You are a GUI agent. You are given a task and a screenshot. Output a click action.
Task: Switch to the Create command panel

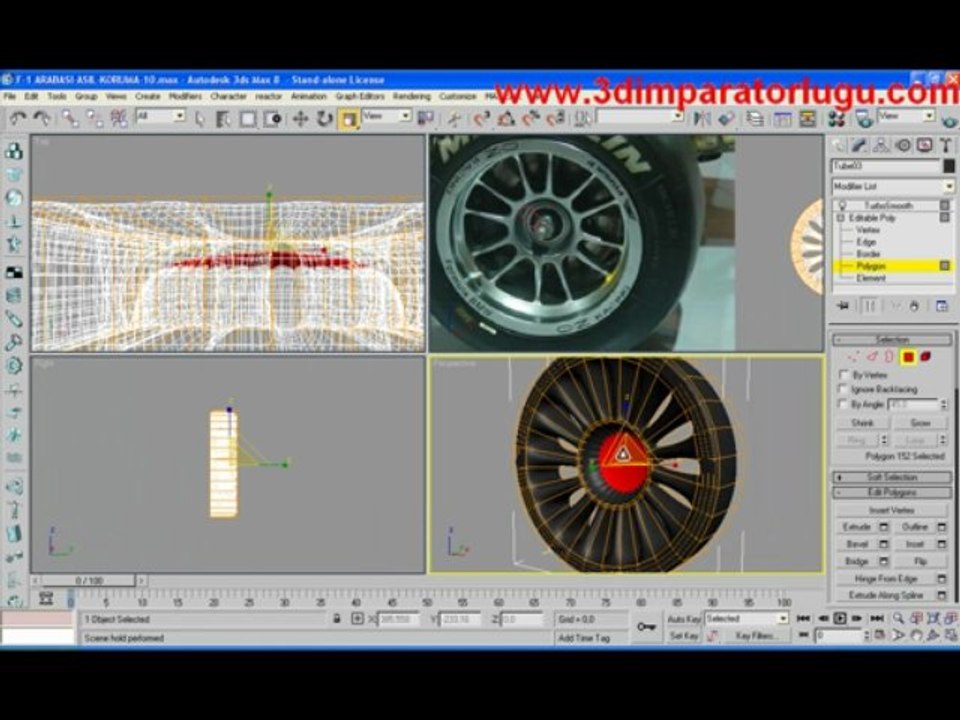pyautogui.click(x=838, y=145)
